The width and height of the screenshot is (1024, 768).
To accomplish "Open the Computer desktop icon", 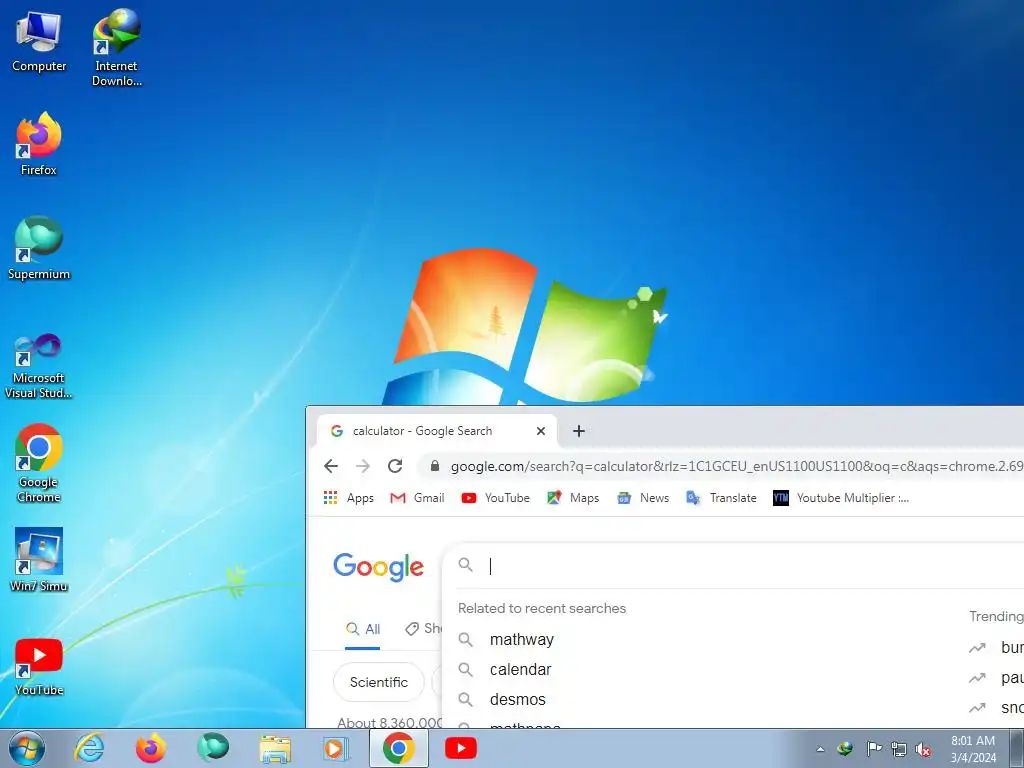I will (x=39, y=41).
